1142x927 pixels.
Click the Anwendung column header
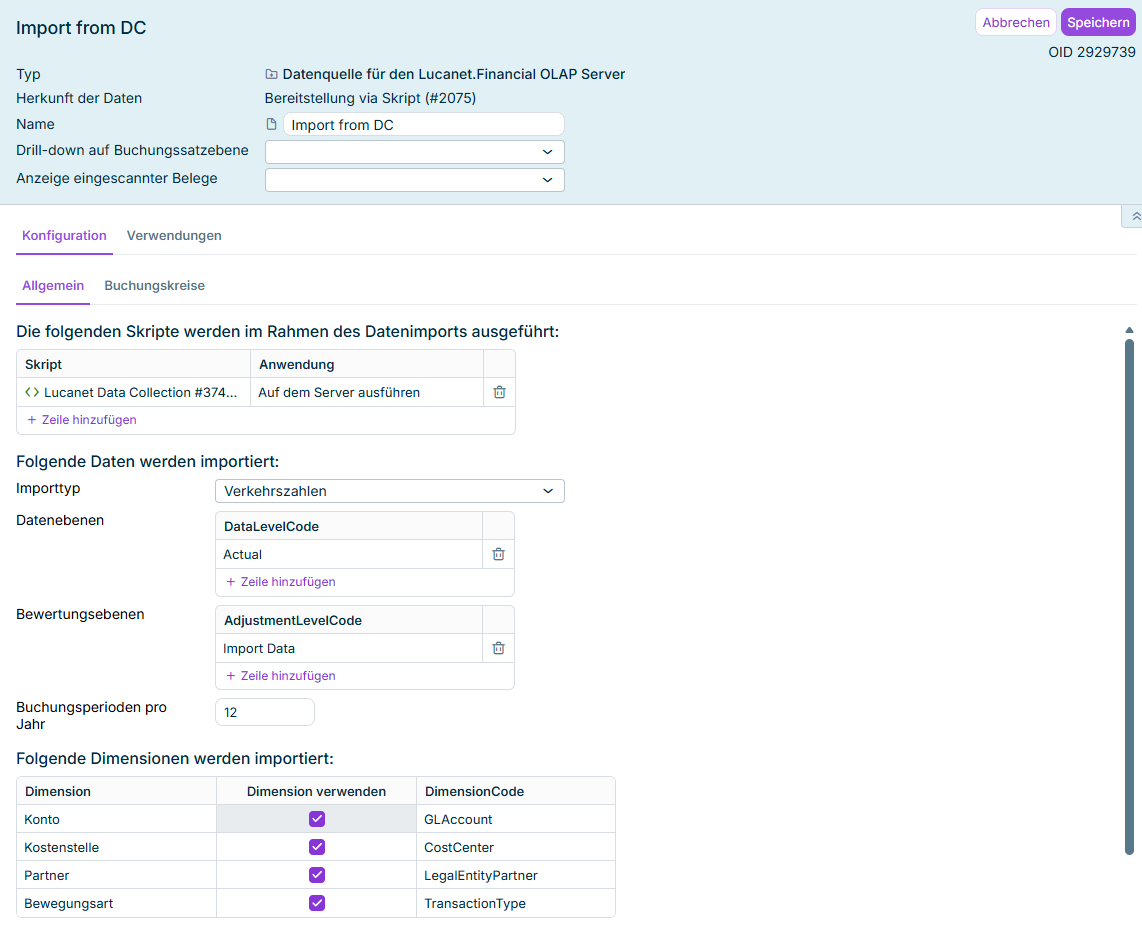(x=367, y=364)
